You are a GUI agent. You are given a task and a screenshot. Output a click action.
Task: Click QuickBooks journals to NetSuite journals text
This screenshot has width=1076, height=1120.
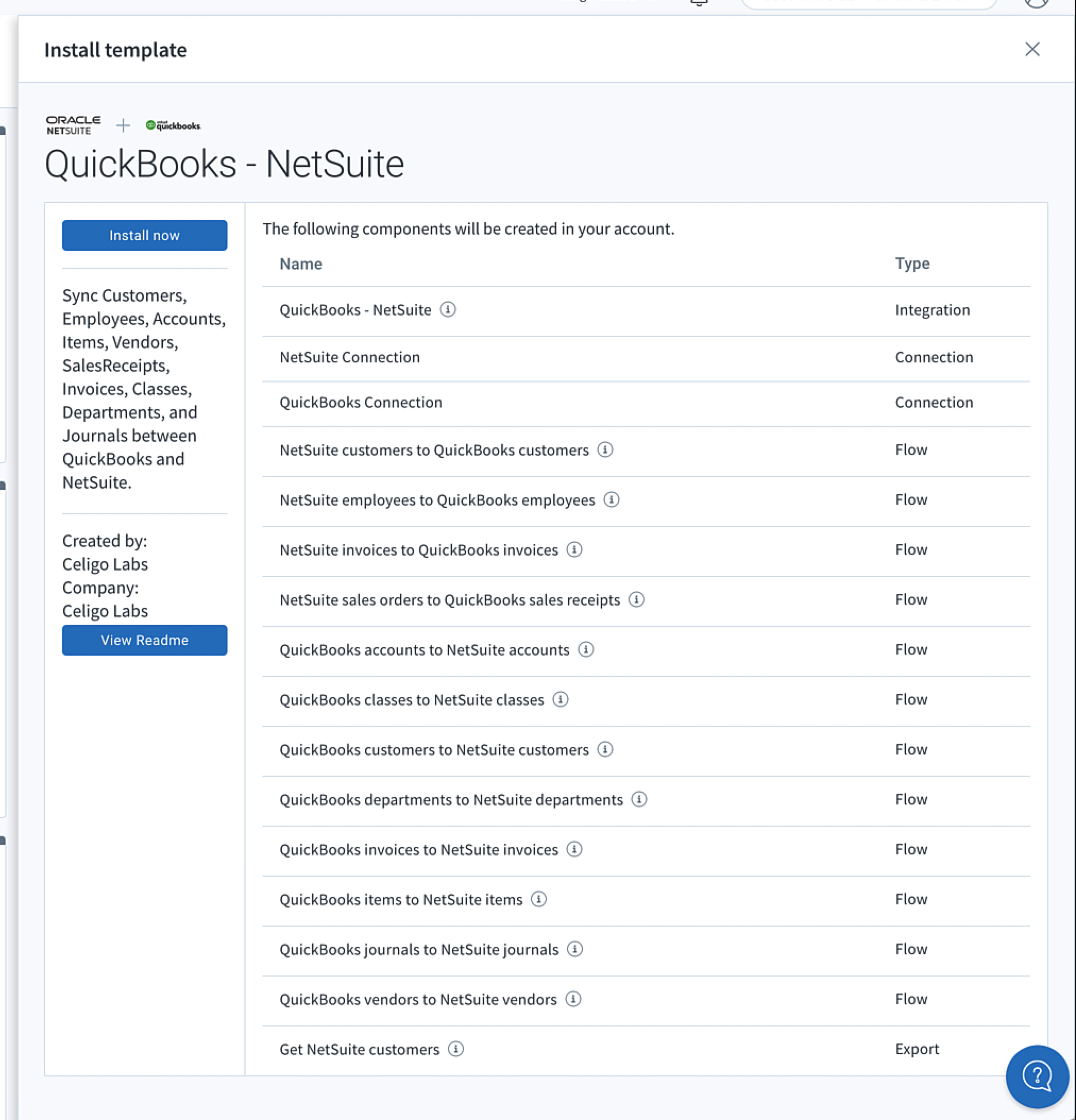pyautogui.click(x=419, y=949)
